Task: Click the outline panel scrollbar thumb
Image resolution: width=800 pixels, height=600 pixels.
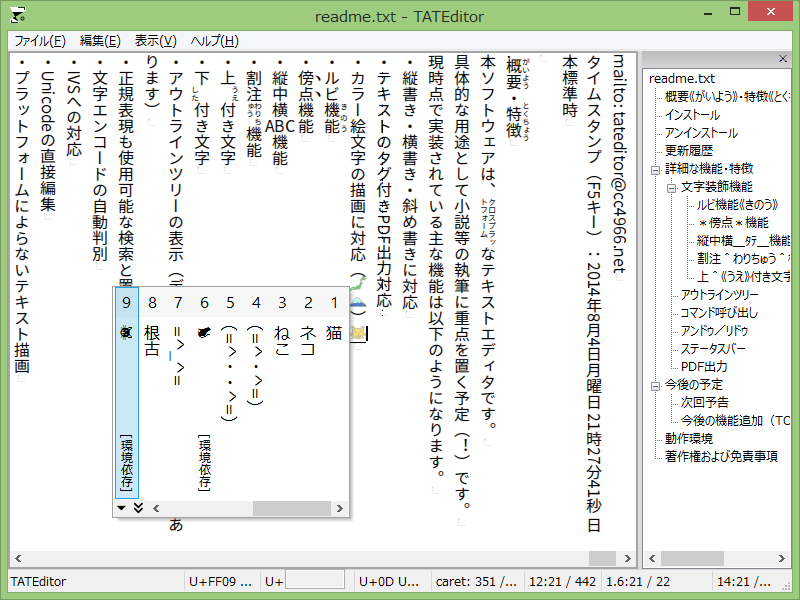Action: pos(692,558)
